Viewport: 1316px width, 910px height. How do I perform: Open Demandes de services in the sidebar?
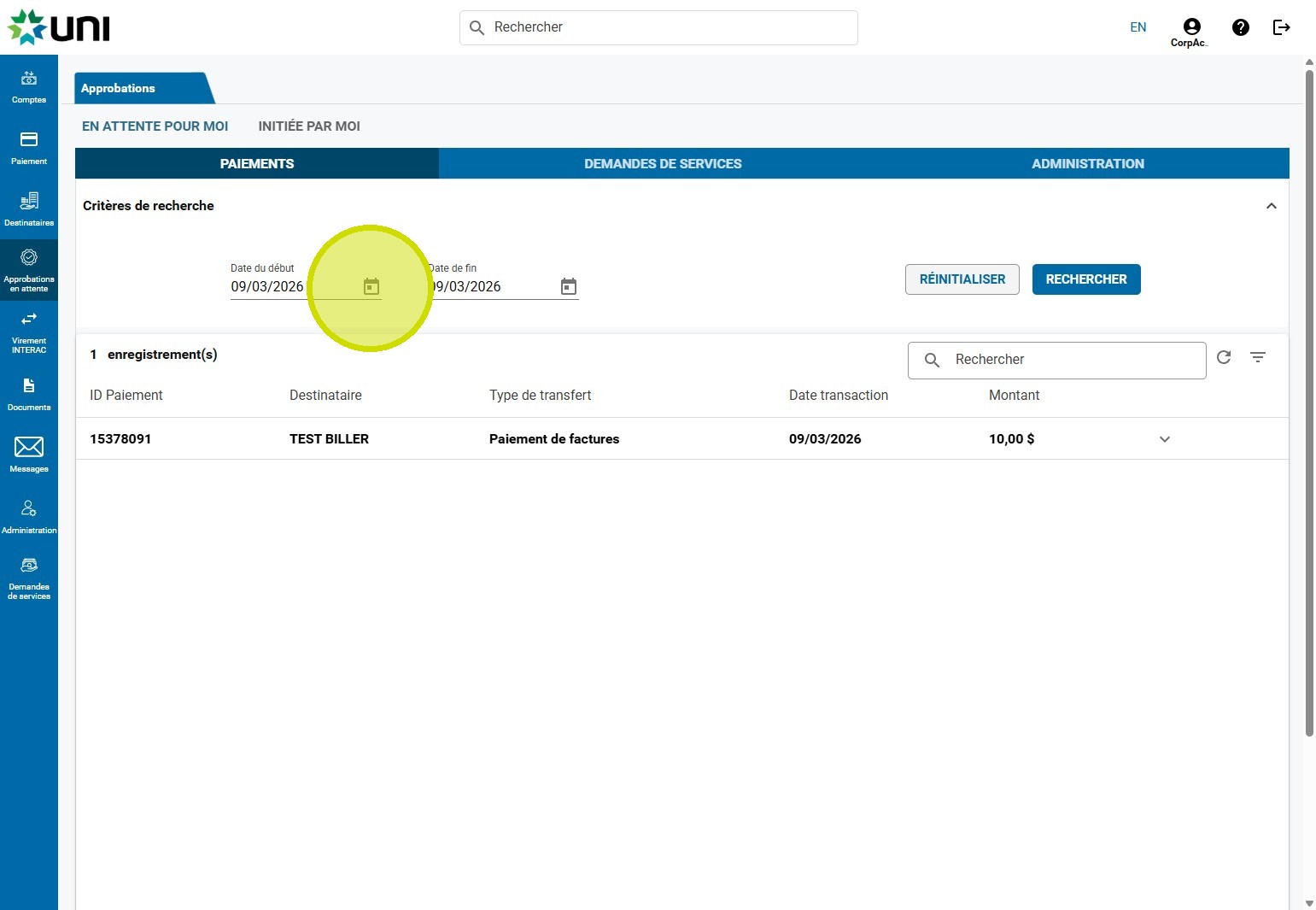point(29,578)
